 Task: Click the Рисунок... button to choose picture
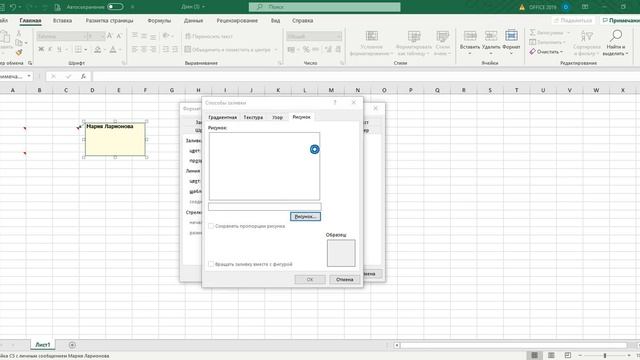coord(305,216)
